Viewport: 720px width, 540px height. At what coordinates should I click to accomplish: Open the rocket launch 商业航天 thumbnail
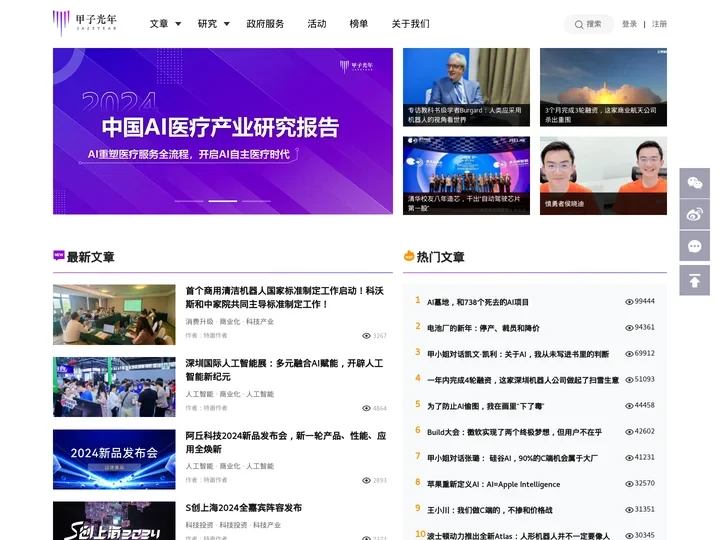coord(603,87)
